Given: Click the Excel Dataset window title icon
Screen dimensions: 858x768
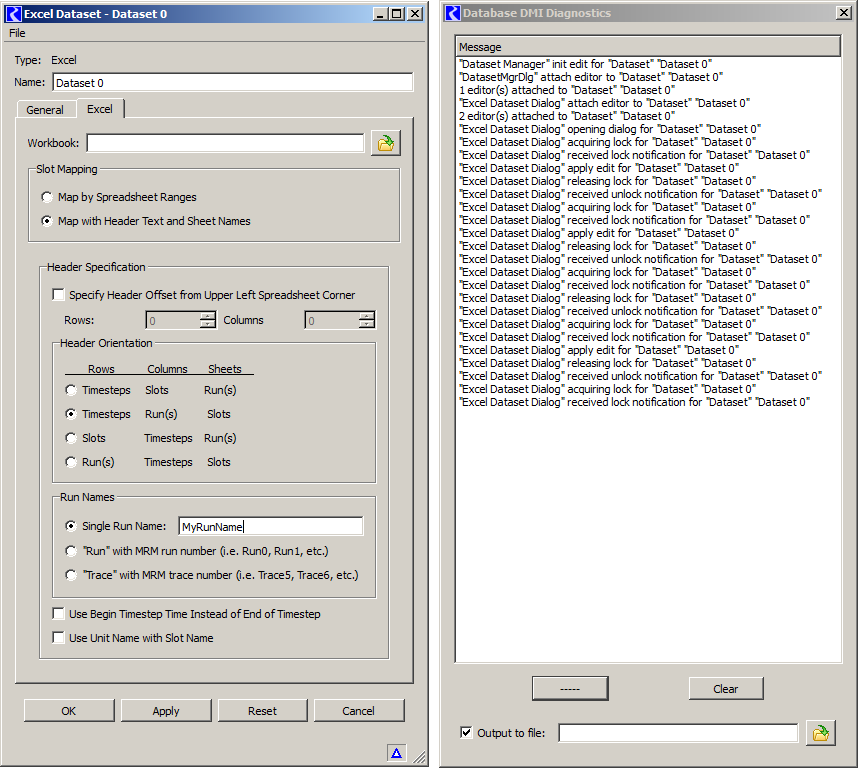Looking at the screenshot, I should click(13, 14).
